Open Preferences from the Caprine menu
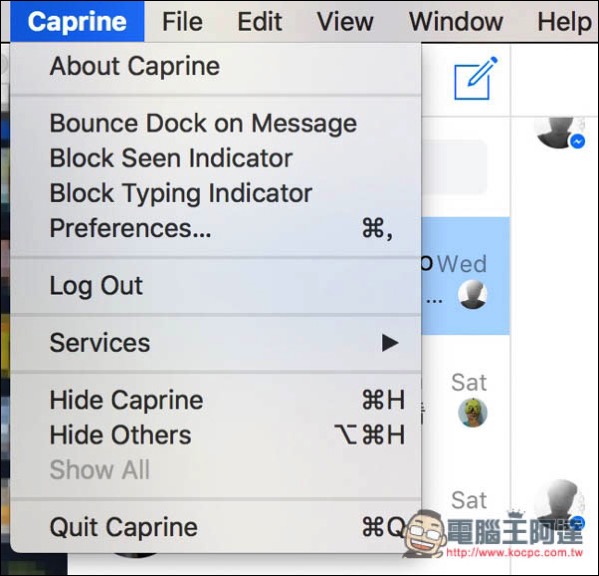599x576 pixels. 215,228
